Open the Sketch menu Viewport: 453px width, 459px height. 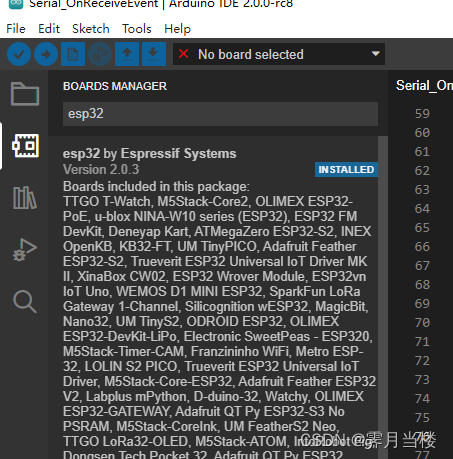click(x=91, y=29)
